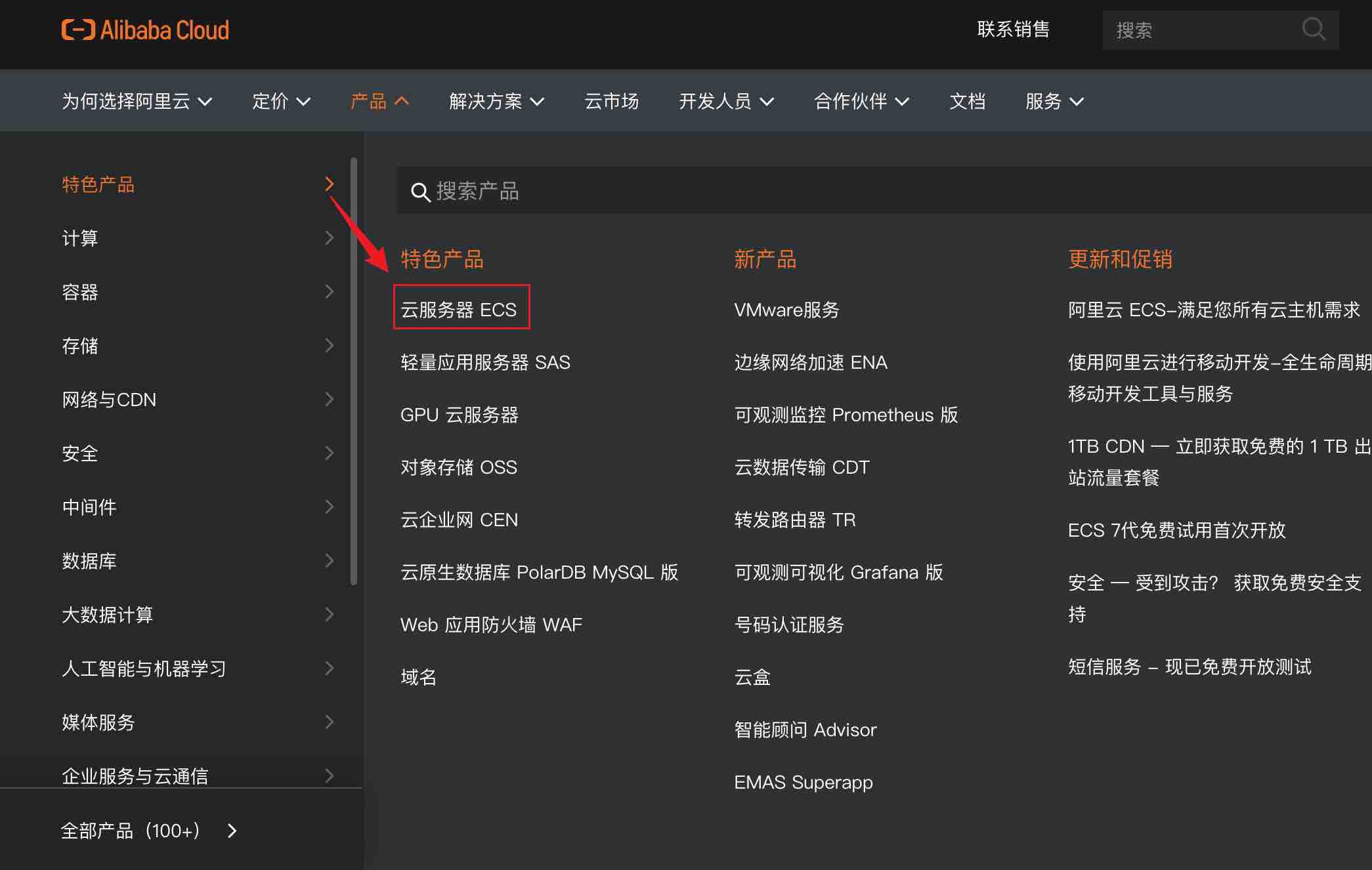Viewport: 1372px width, 870px height.
Task: Open 阿里云 ECS-满足您所有云主机需求 promotion
Action: 1214,310
